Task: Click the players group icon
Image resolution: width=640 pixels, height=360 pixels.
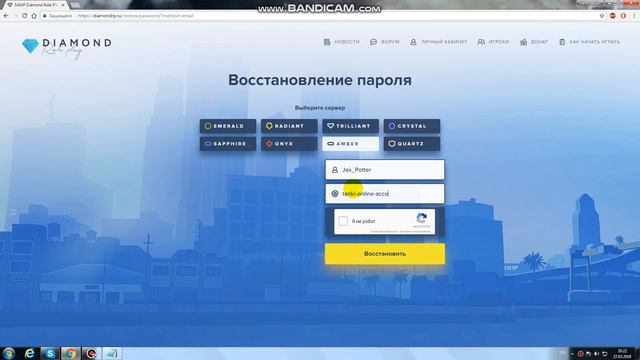Action: click(481, 42)
